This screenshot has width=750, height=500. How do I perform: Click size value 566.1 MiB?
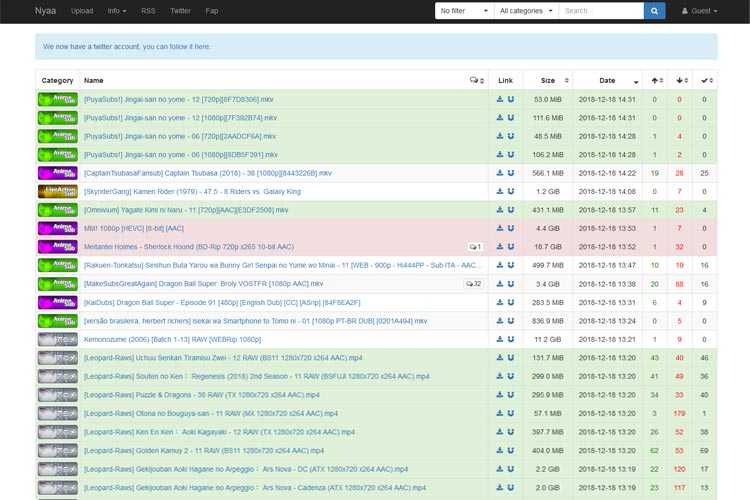pyautogui.click(x=548, y=173)
